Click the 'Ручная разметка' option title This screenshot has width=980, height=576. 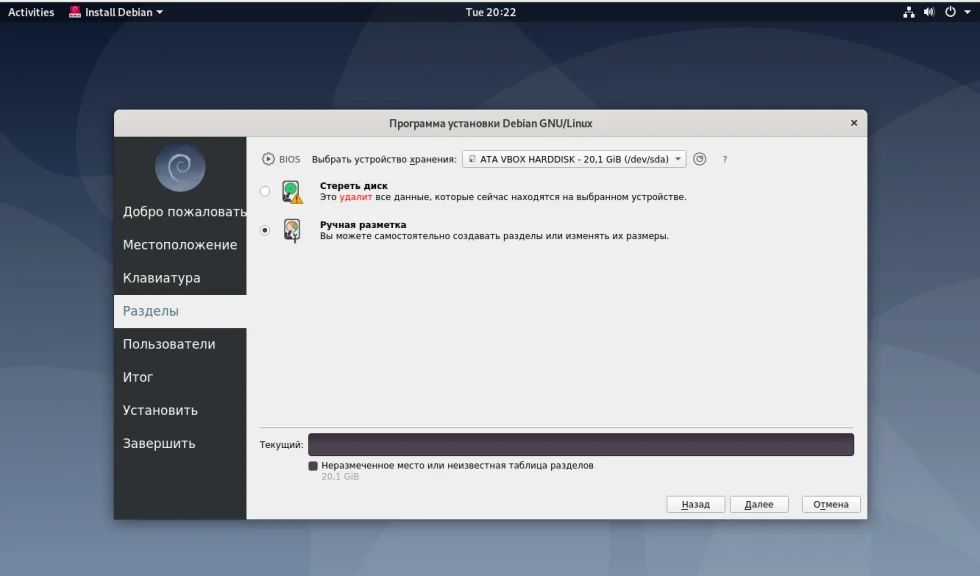[x=363, y=224]
